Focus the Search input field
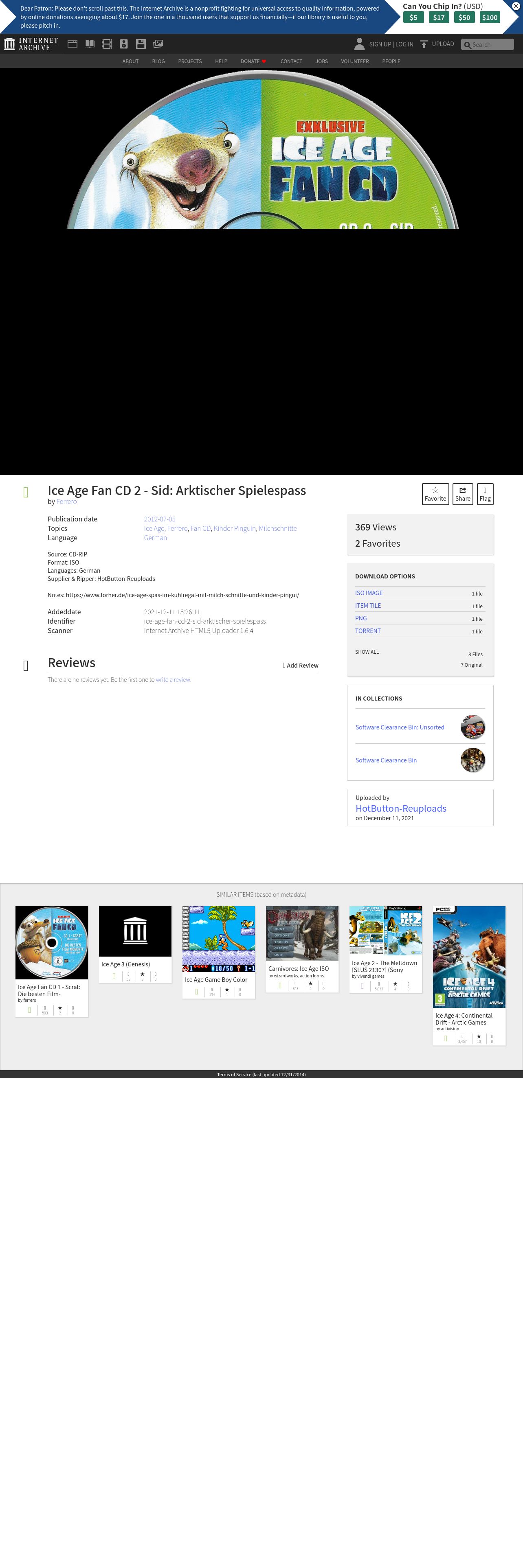 click(x=488, y=44)
